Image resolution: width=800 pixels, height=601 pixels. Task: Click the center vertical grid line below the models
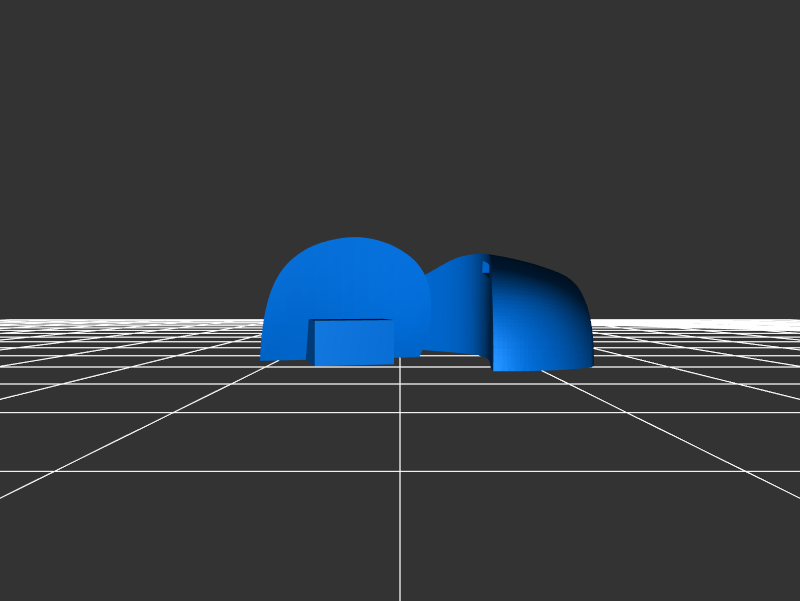pyautogui.click(x=400, y=480)
